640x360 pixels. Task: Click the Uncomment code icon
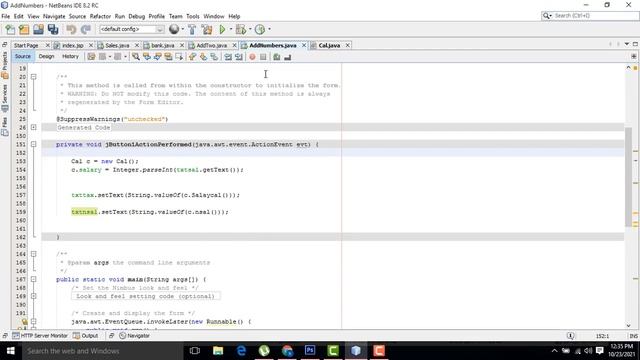[288, 57]
